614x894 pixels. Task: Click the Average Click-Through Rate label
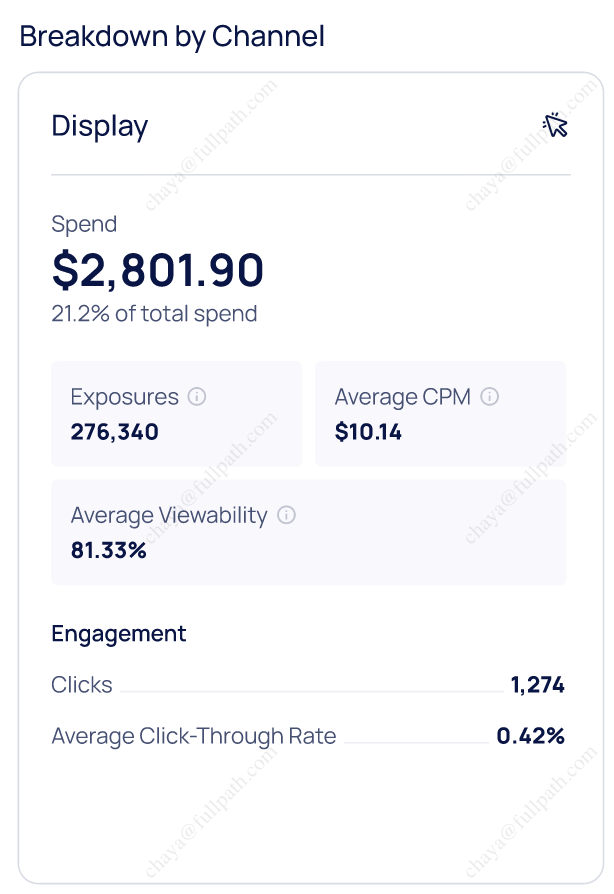[194, 737]
